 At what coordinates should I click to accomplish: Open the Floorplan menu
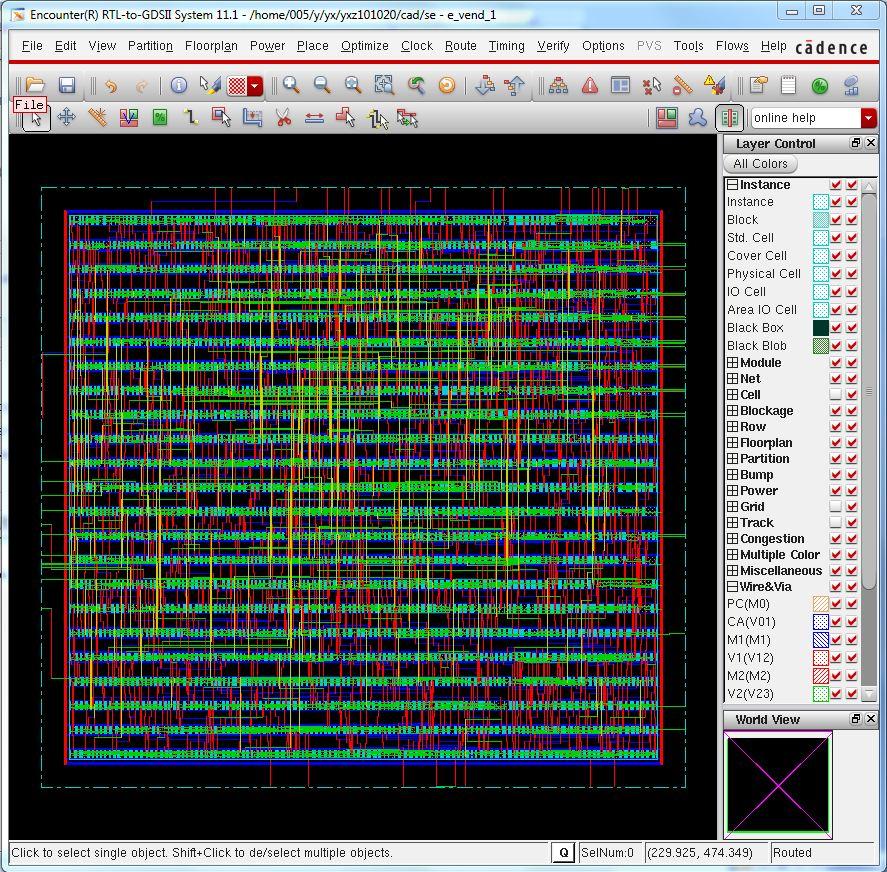coord(211,46)
